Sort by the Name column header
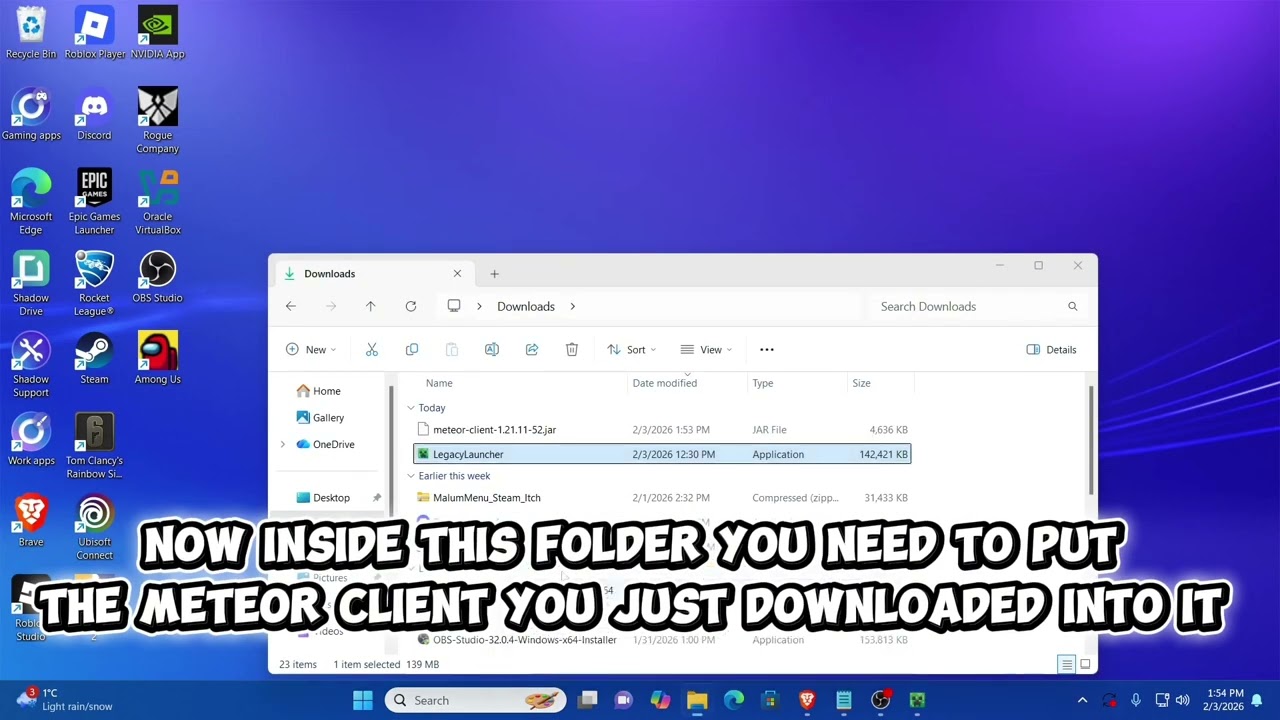 click(439, 383)
